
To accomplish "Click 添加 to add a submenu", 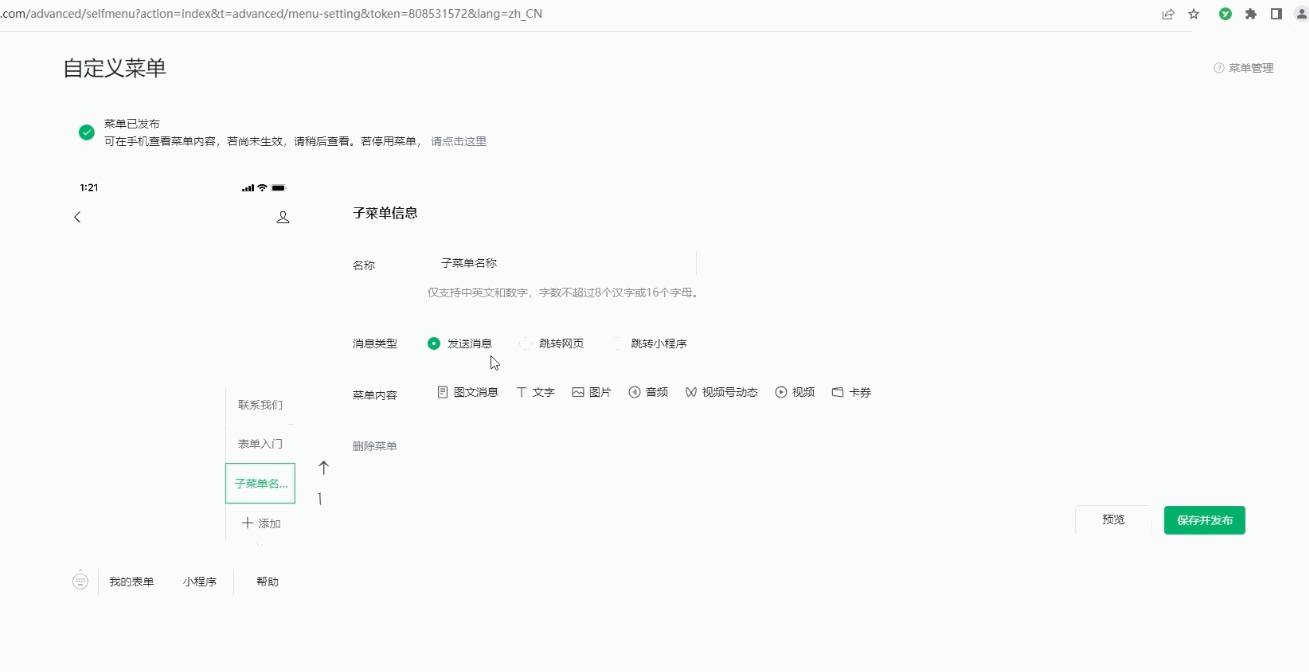I will tap(260, 523).
